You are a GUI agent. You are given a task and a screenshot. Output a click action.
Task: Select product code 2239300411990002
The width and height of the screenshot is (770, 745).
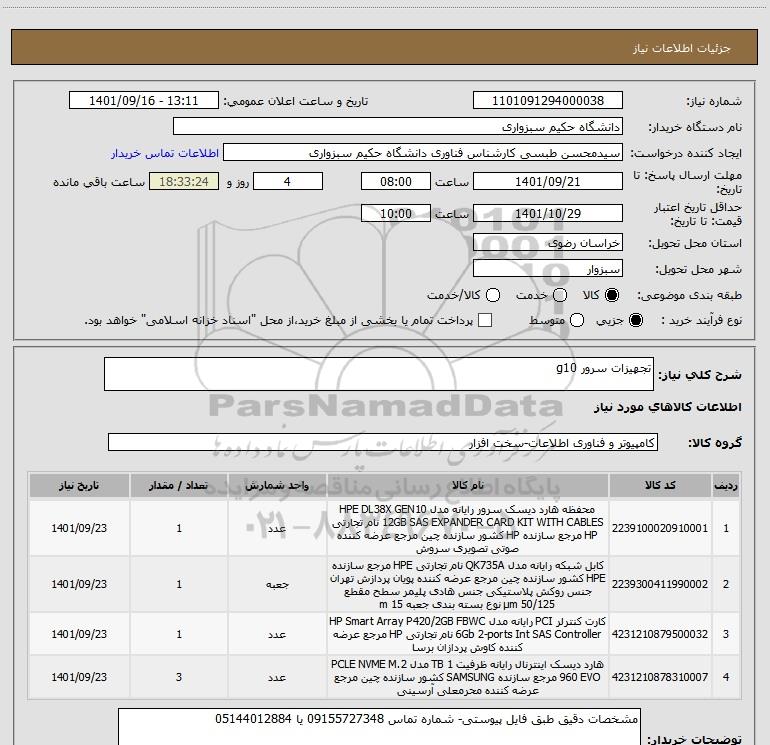tap(660, 584)
